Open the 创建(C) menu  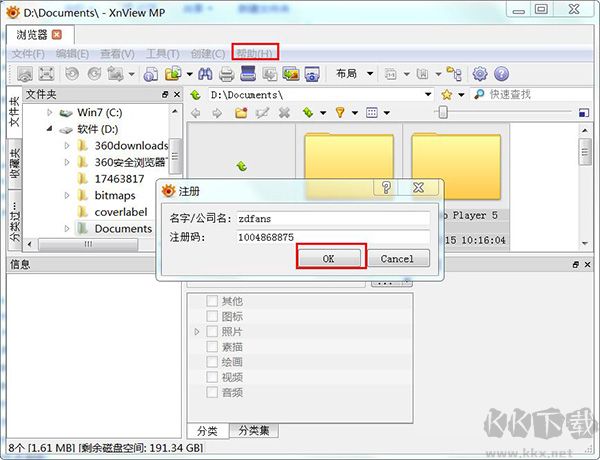click(x=207, y=54)
